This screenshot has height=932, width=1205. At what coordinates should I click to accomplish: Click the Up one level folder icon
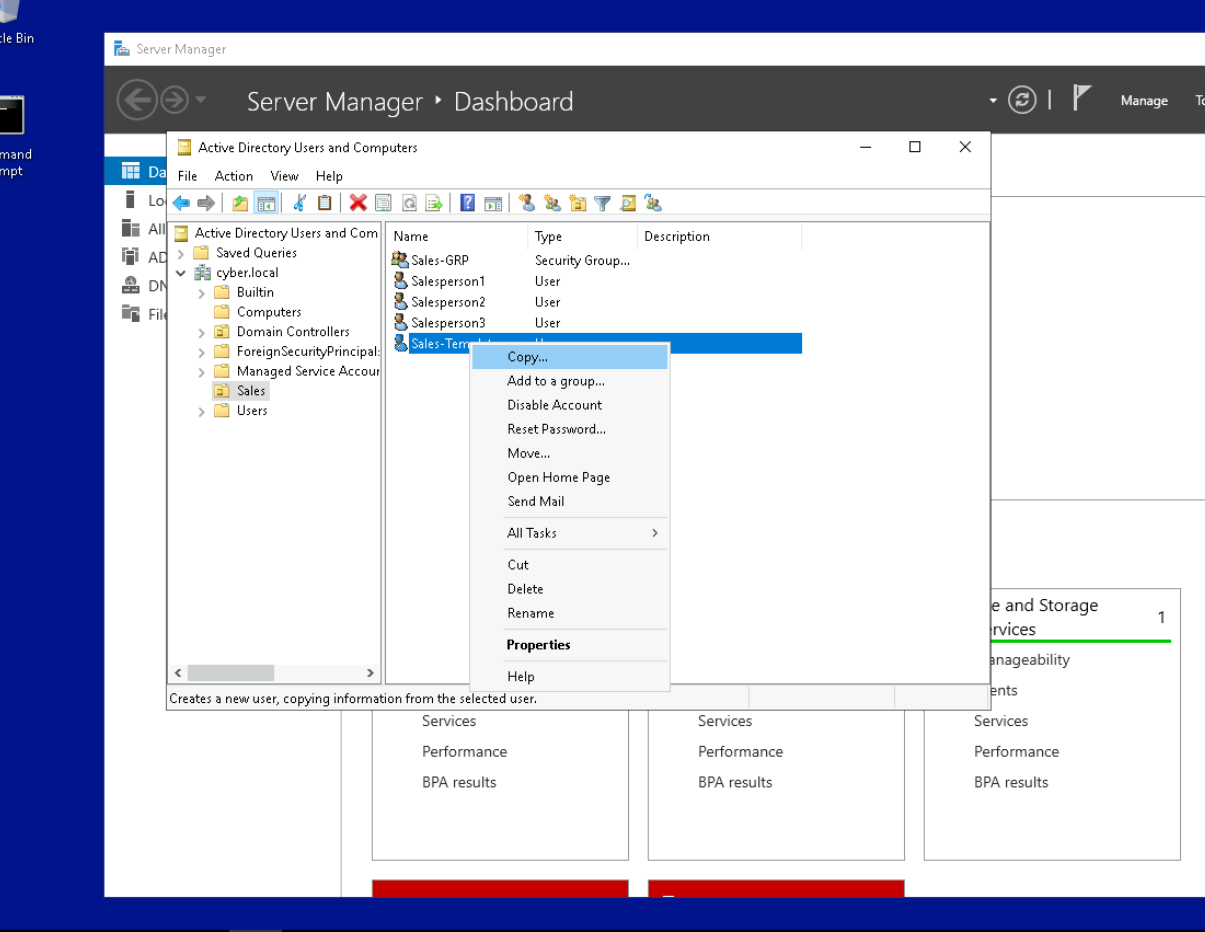240,203
